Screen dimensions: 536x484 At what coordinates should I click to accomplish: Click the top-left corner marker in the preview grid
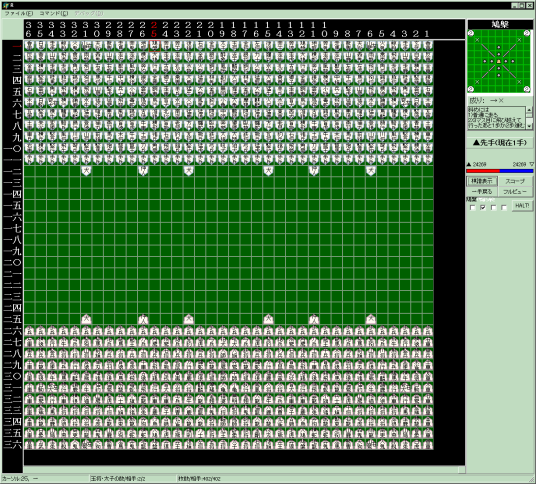(471, 33)
